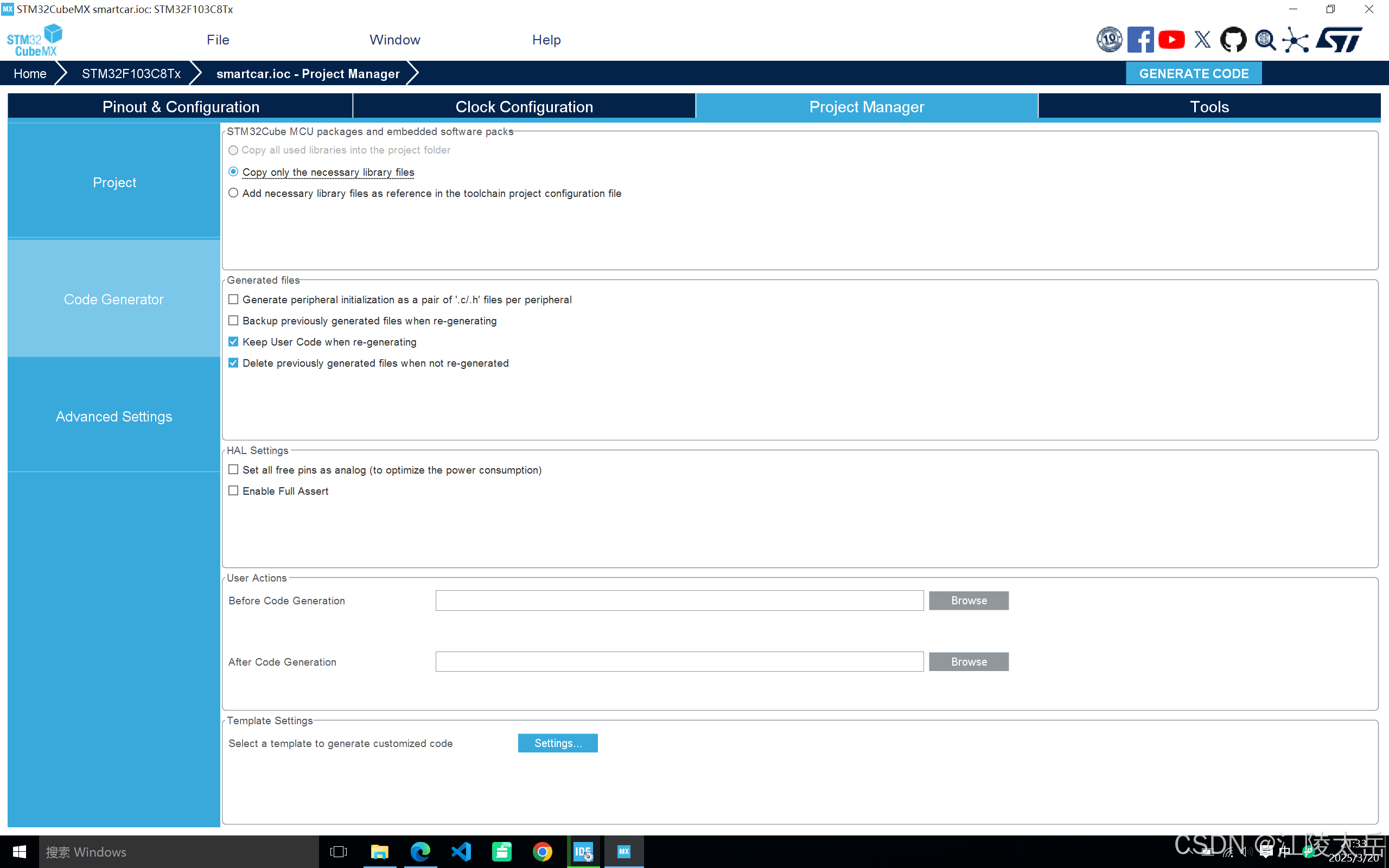The height and width of the screenshot is (868, 1389).
Task: Open Advanced Settings side tab
Action: tap(113, 416)
